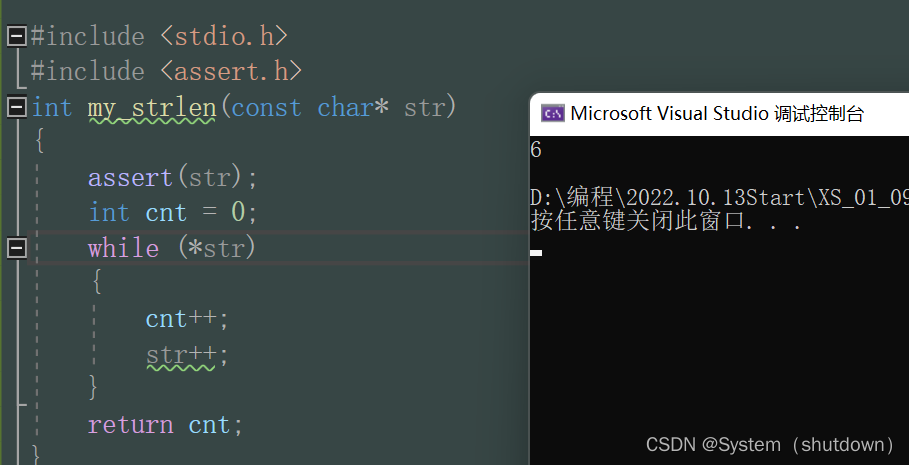
Task: Click the D:\编程 path line in console
Action: (x=718, y=197)
